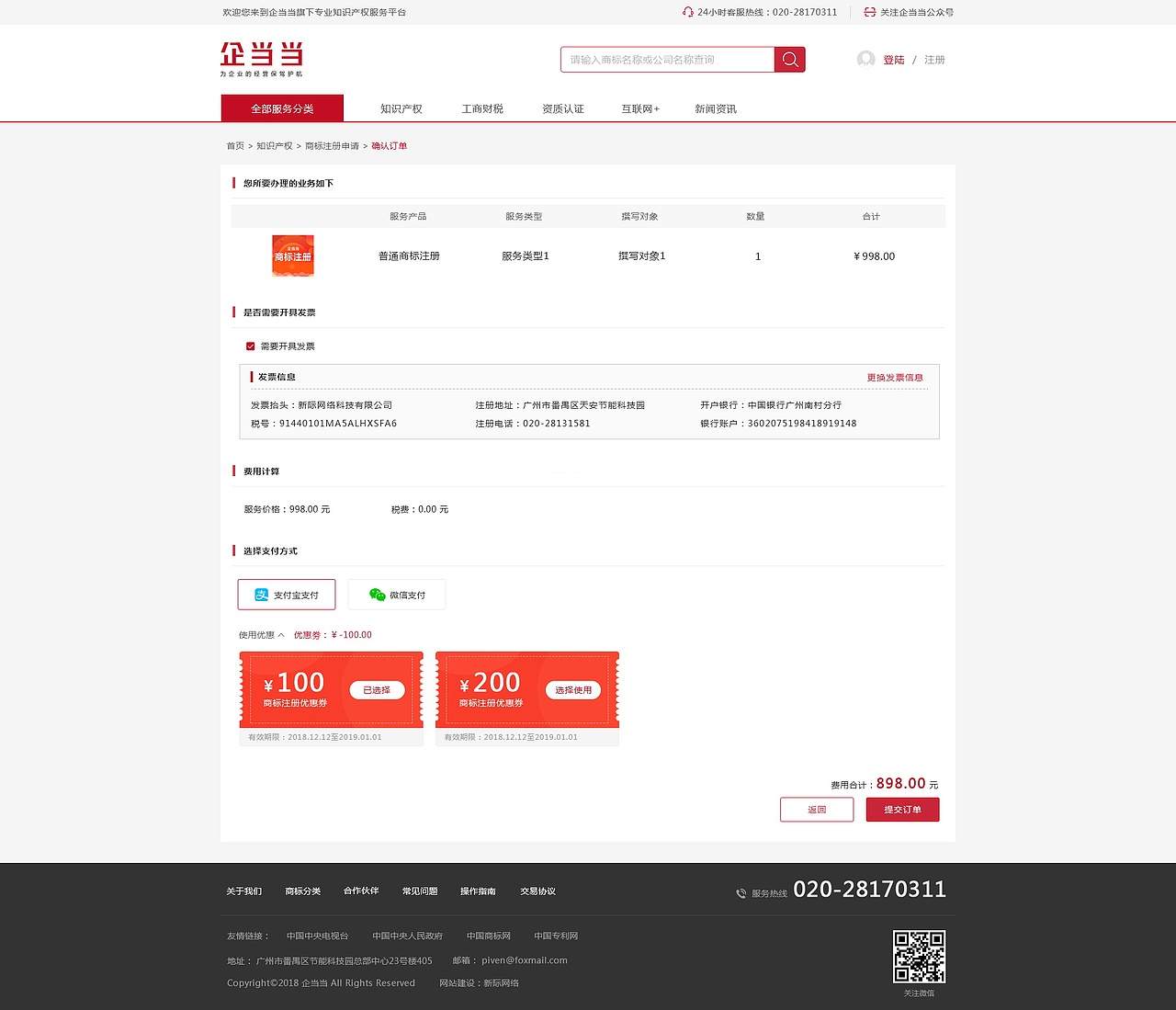Open 中国中央人民政府 friendly link
1176x1010 pixels.
tap(407, 936)
